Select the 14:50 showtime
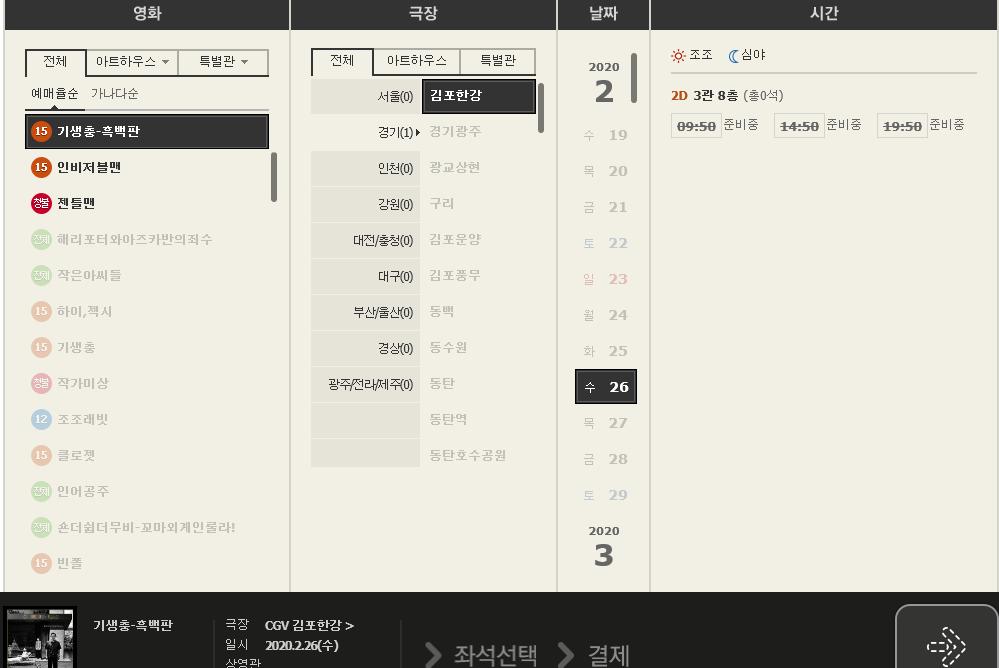This screenshot has height=668, width=999. point(799,126)
